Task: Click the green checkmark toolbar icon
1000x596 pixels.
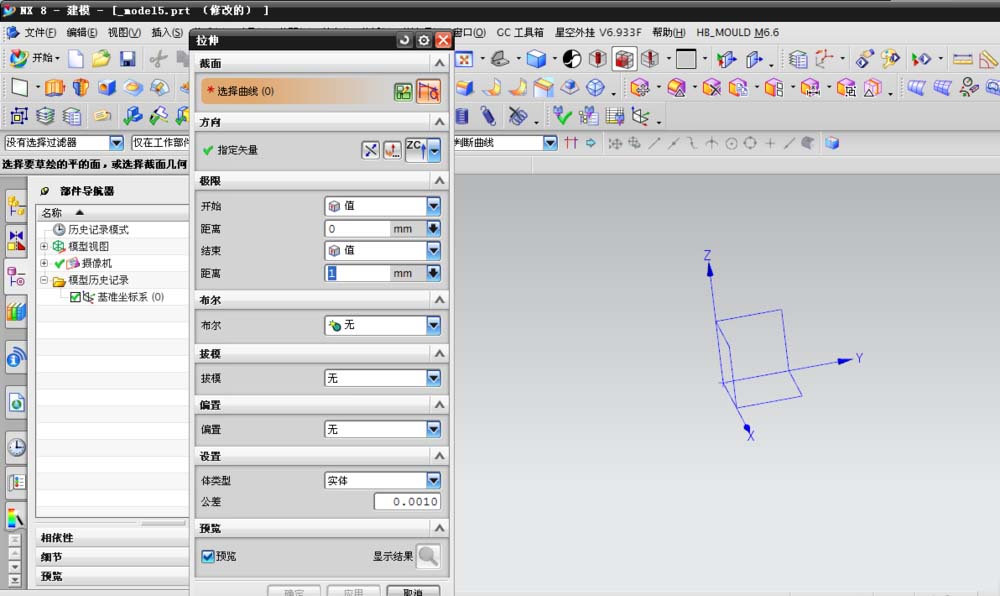Action: [x=562, y=115]
